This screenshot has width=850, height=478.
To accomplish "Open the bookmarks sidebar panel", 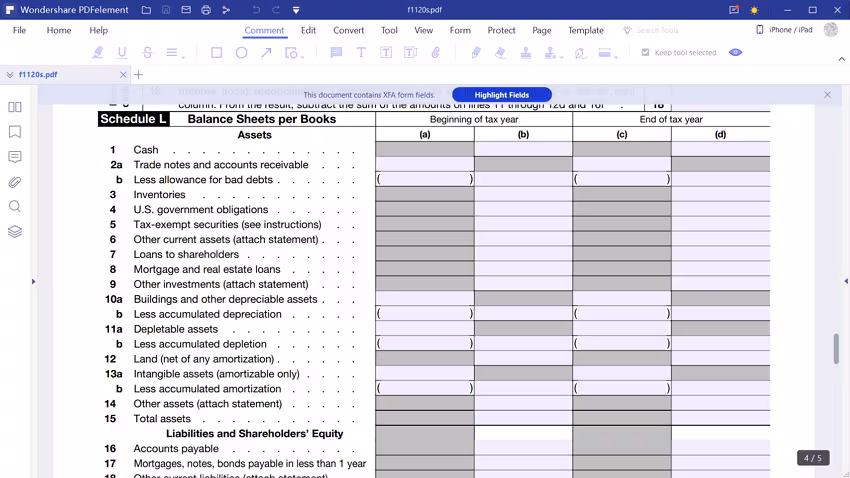I will click(15, 132).
